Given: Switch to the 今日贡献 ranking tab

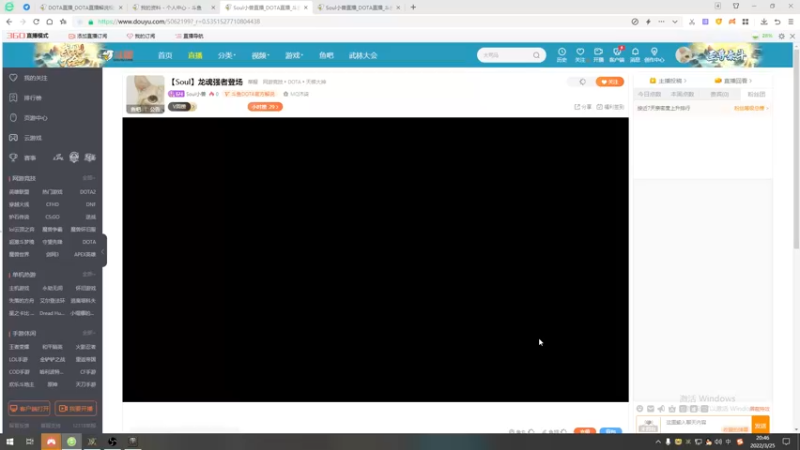Looking at the screenshot, I should click(649, 94).
